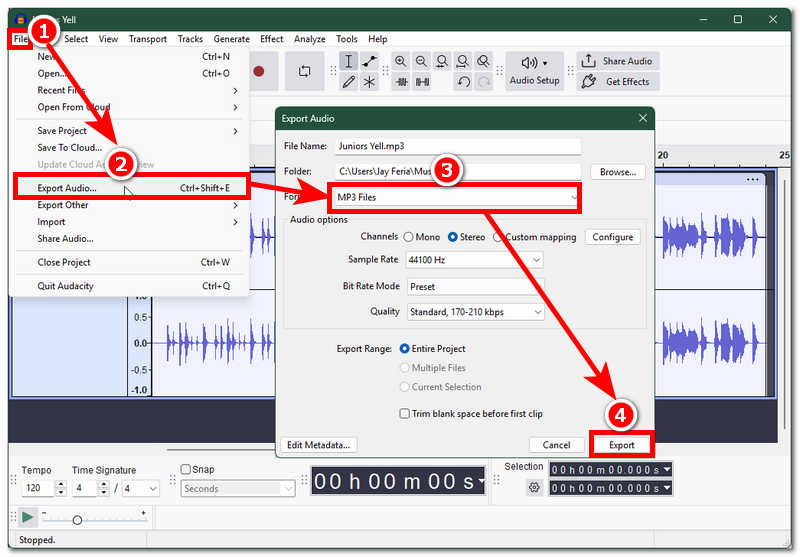Open the Select menu

tap(76, 39)
